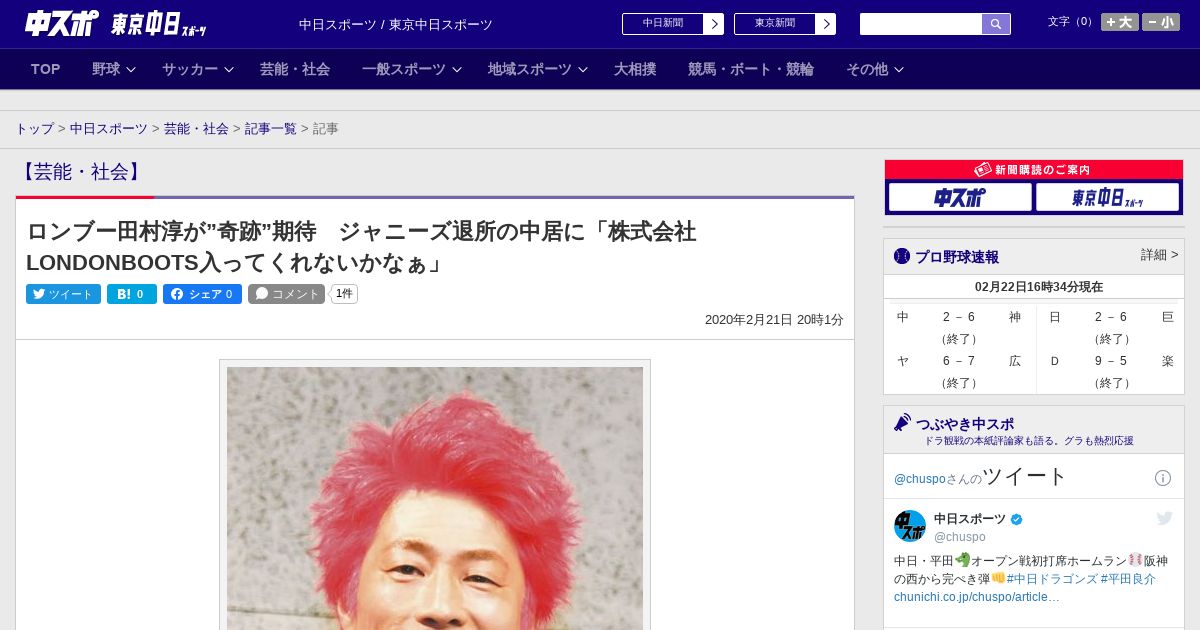This screenshot has width=1200, height=630.
Task: Click 中スポ subscription button in sidebar
Action: tap(960, 197)
